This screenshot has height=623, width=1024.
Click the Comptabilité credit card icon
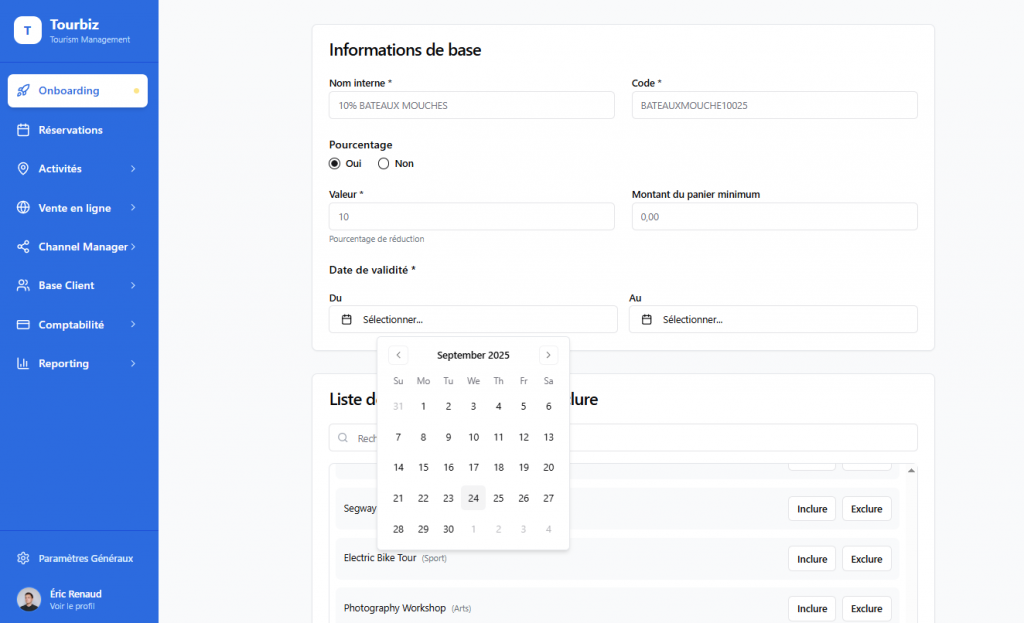pyautogui.click(x=23, y=325)
